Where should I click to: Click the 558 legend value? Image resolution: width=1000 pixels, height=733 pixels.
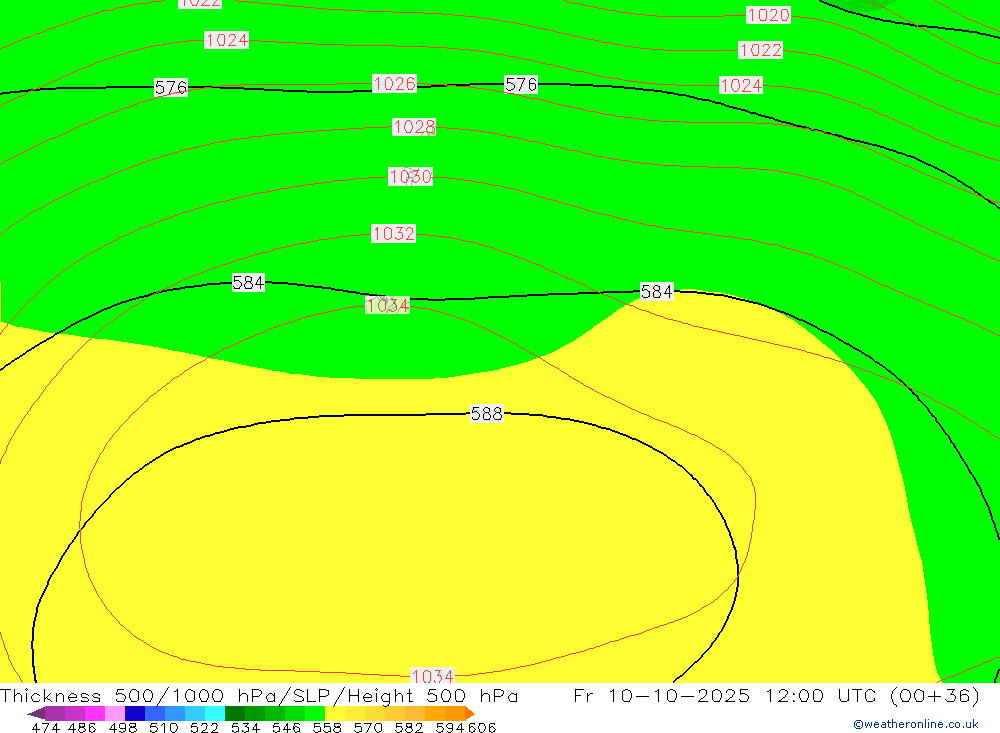click(x=327, y=727)
